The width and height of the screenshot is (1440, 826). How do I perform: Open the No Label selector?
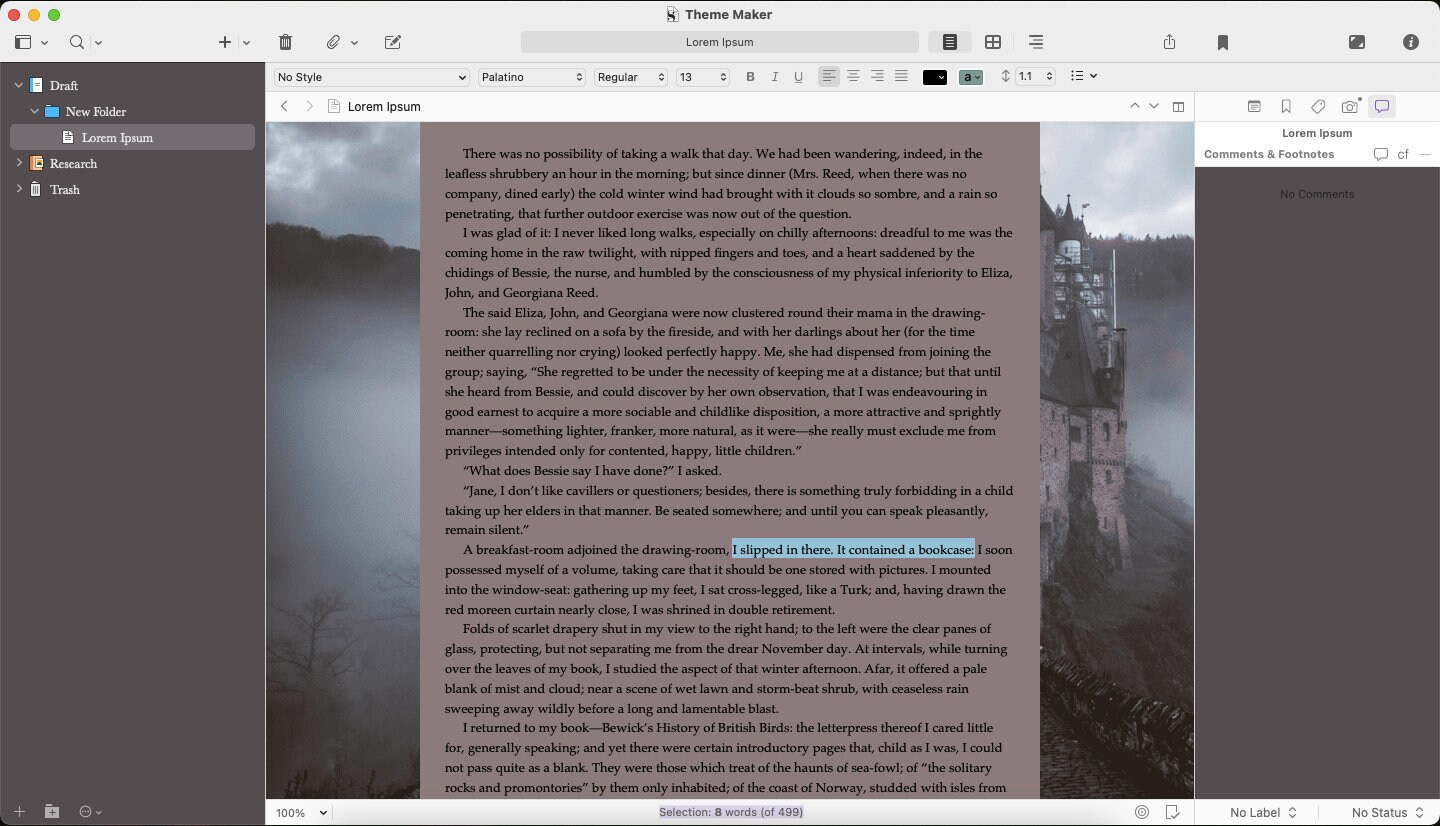coord(1262,812)
